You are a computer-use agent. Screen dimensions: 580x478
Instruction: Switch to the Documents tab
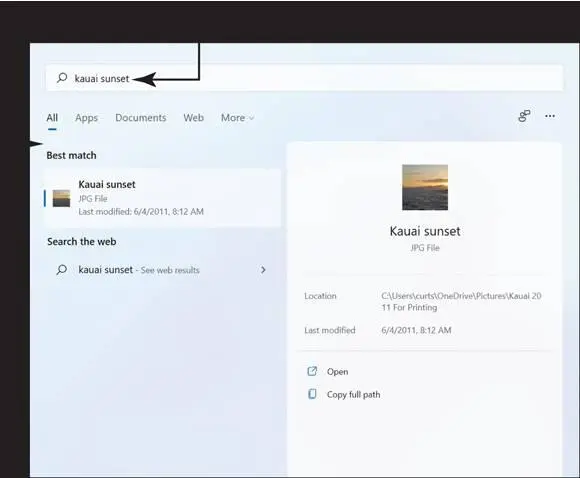click(141, 118)
